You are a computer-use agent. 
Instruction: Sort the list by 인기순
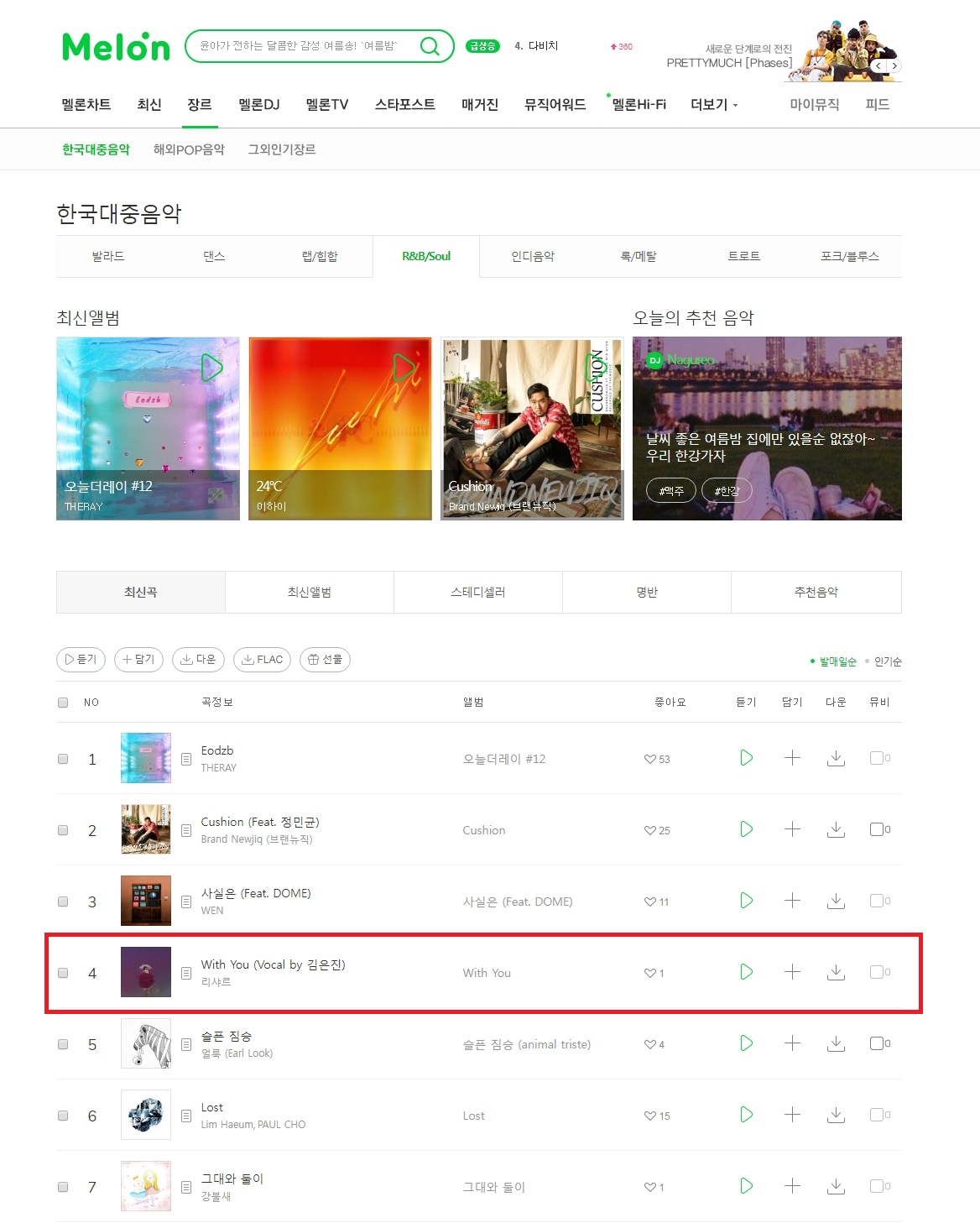coord(888,661)
